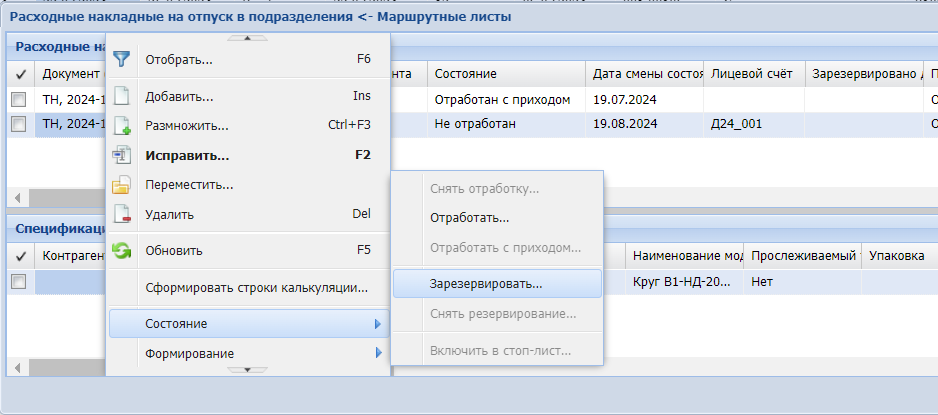Click Сформировать строки калькуляции... menu entry
Viewport: 938px width, 415px height.
(x=257, y=288)
